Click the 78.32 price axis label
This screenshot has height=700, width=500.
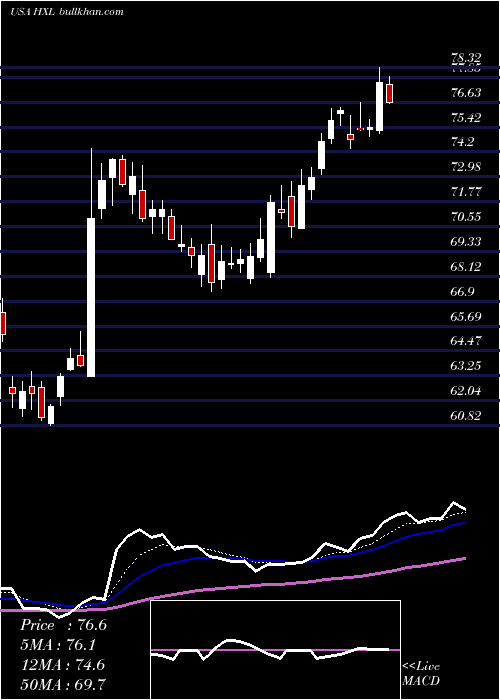pyautogui.click(x=466, y=58)
